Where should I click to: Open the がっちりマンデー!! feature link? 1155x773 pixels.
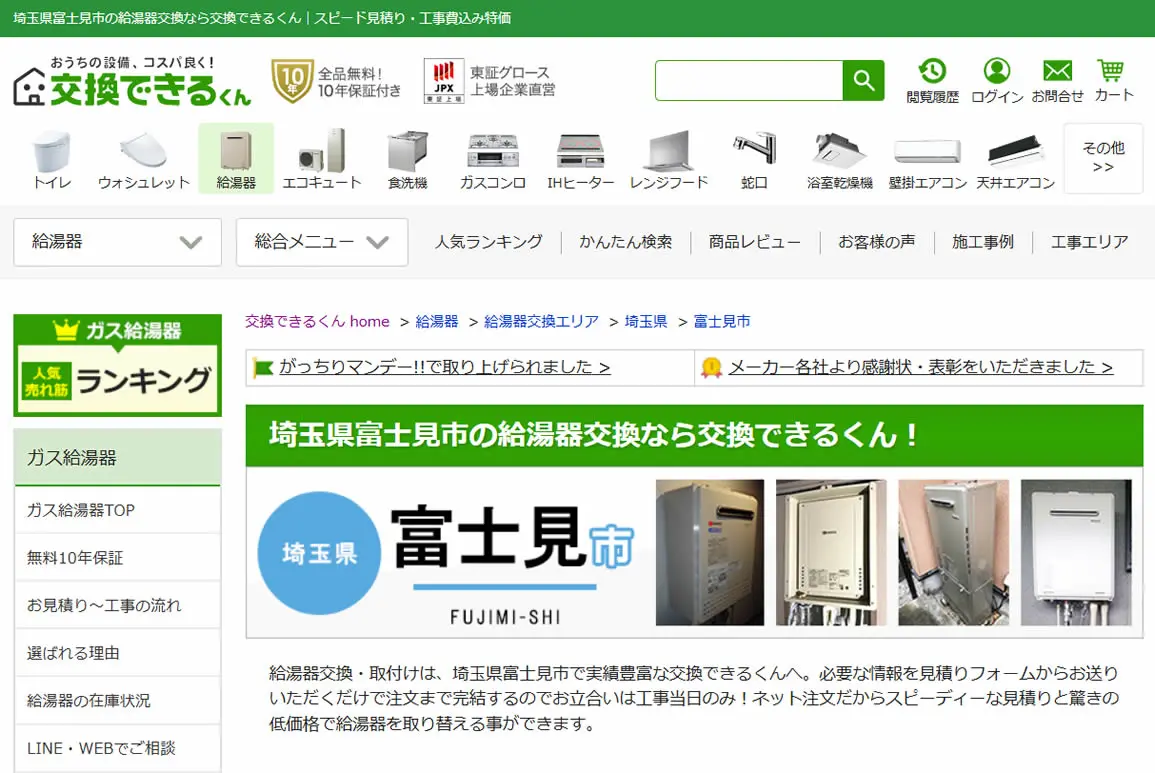pyautogui.click(x=444, y=367)
